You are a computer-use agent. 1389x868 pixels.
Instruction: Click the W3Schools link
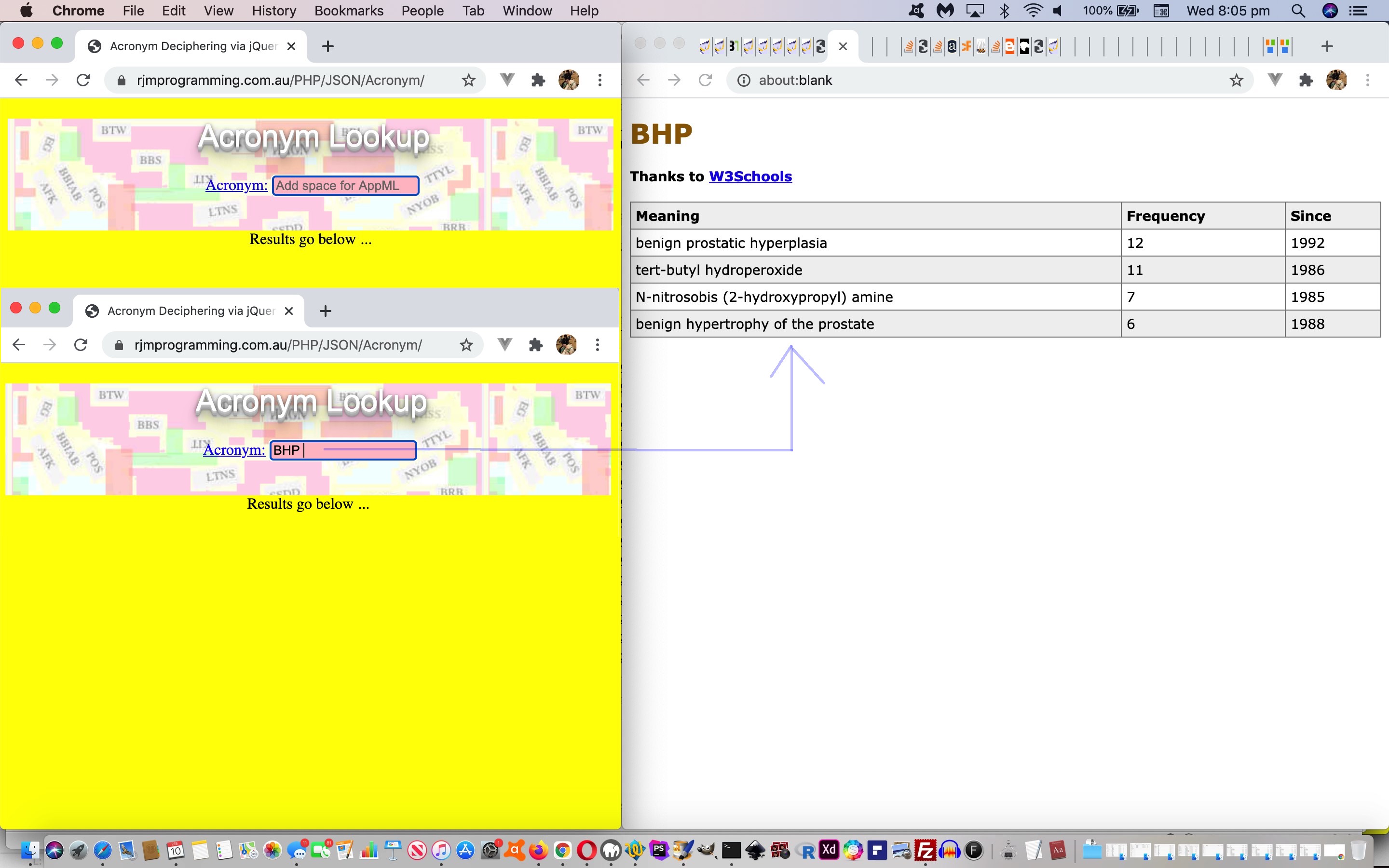click(x=750, y=176)
